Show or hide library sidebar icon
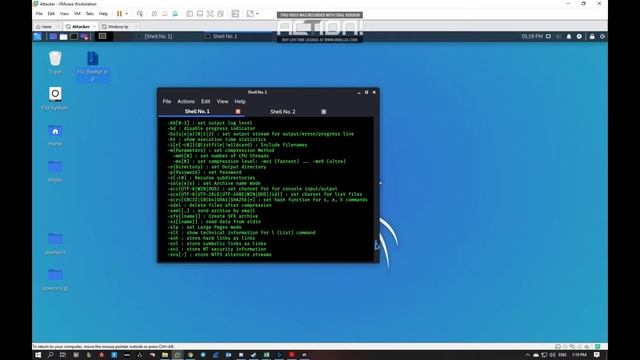The height and width of the screenshot is (360, 640). (x=189, y=13)
